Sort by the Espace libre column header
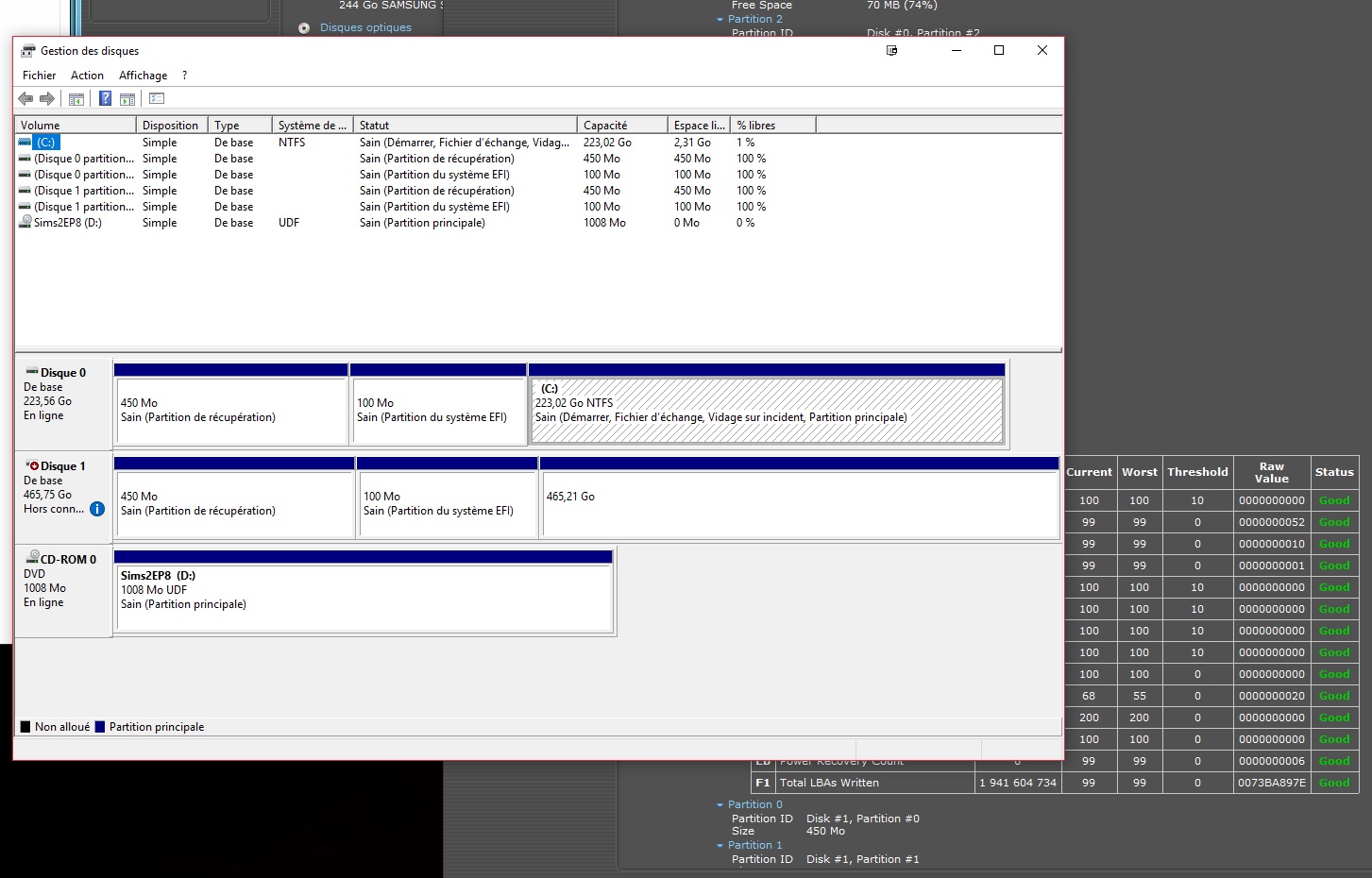Image resolution: width=1372 pixels, height=878 pixels. pos(699,125)
